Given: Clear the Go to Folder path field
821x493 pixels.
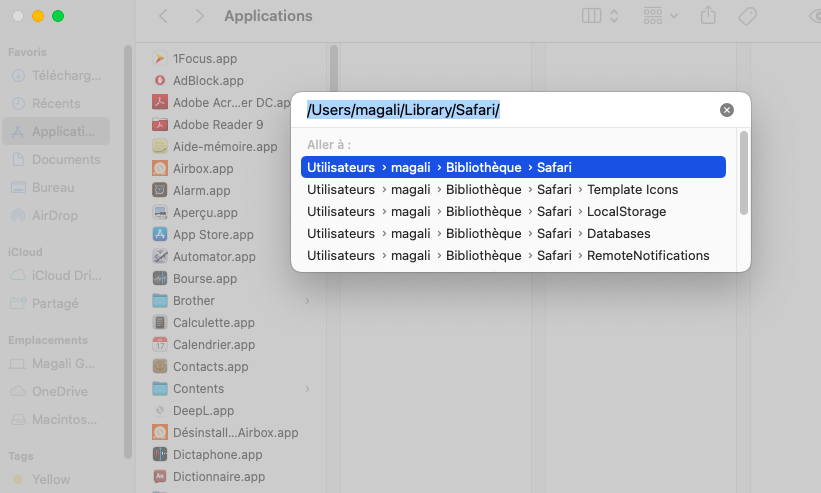Looking at the screenshot, I should [x=726, y=110].
